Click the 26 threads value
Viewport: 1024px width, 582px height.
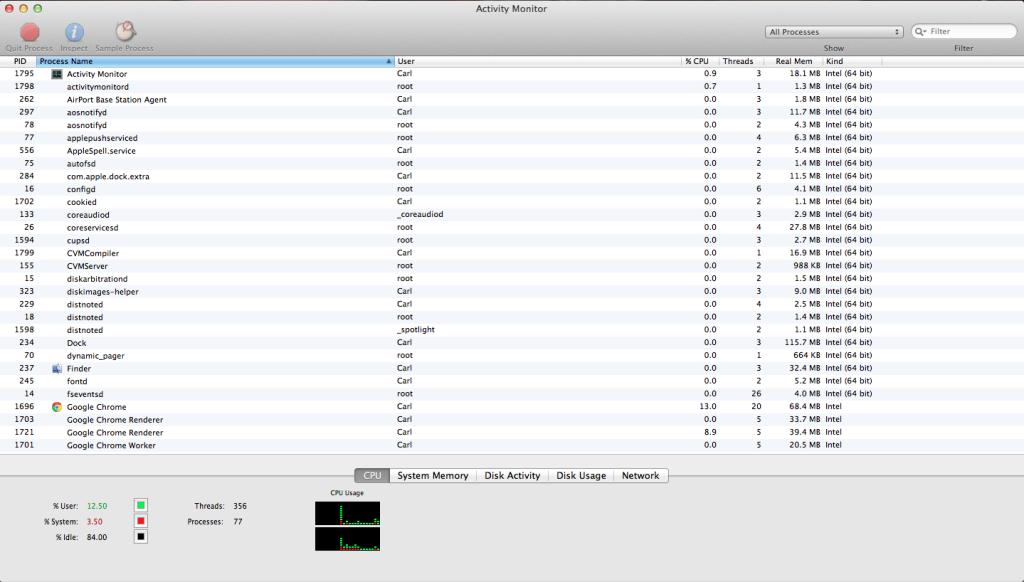[x=756, y=394]
